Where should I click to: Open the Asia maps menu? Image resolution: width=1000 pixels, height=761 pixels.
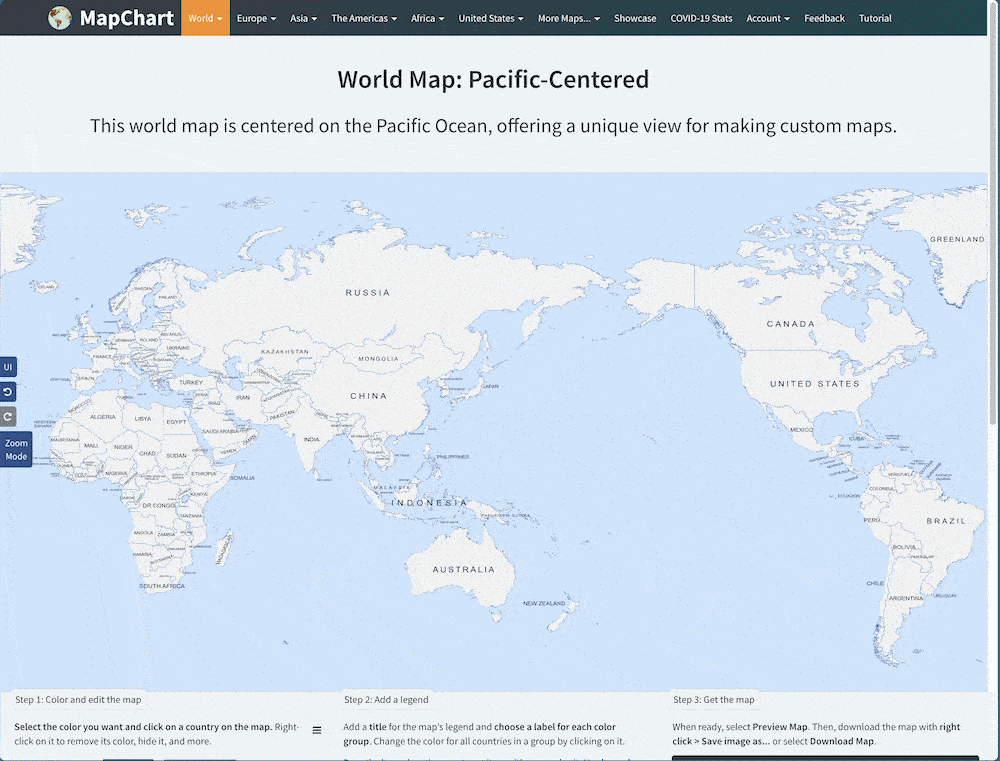(x=303, y=17)
